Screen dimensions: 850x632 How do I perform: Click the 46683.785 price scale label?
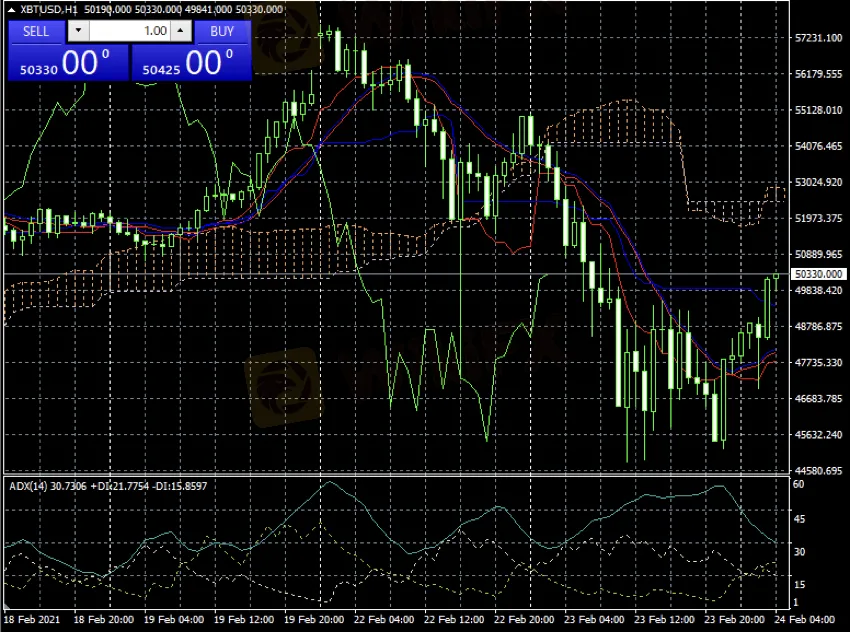(819, 398)
